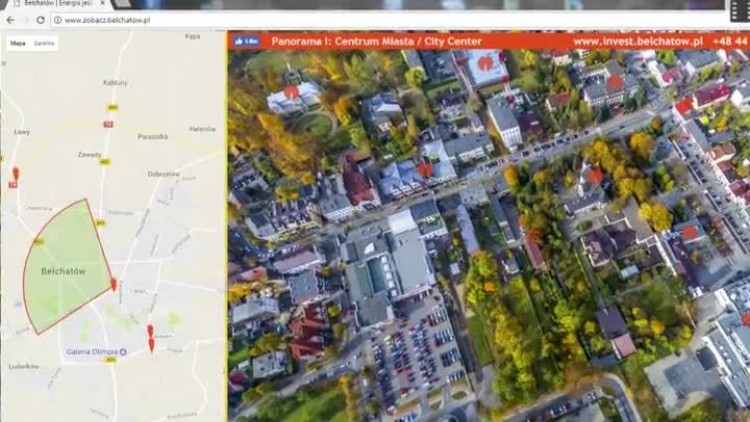This screenshot has height=422, width=750.
Task: Click the Zawady map label
Action: point(89,155)
